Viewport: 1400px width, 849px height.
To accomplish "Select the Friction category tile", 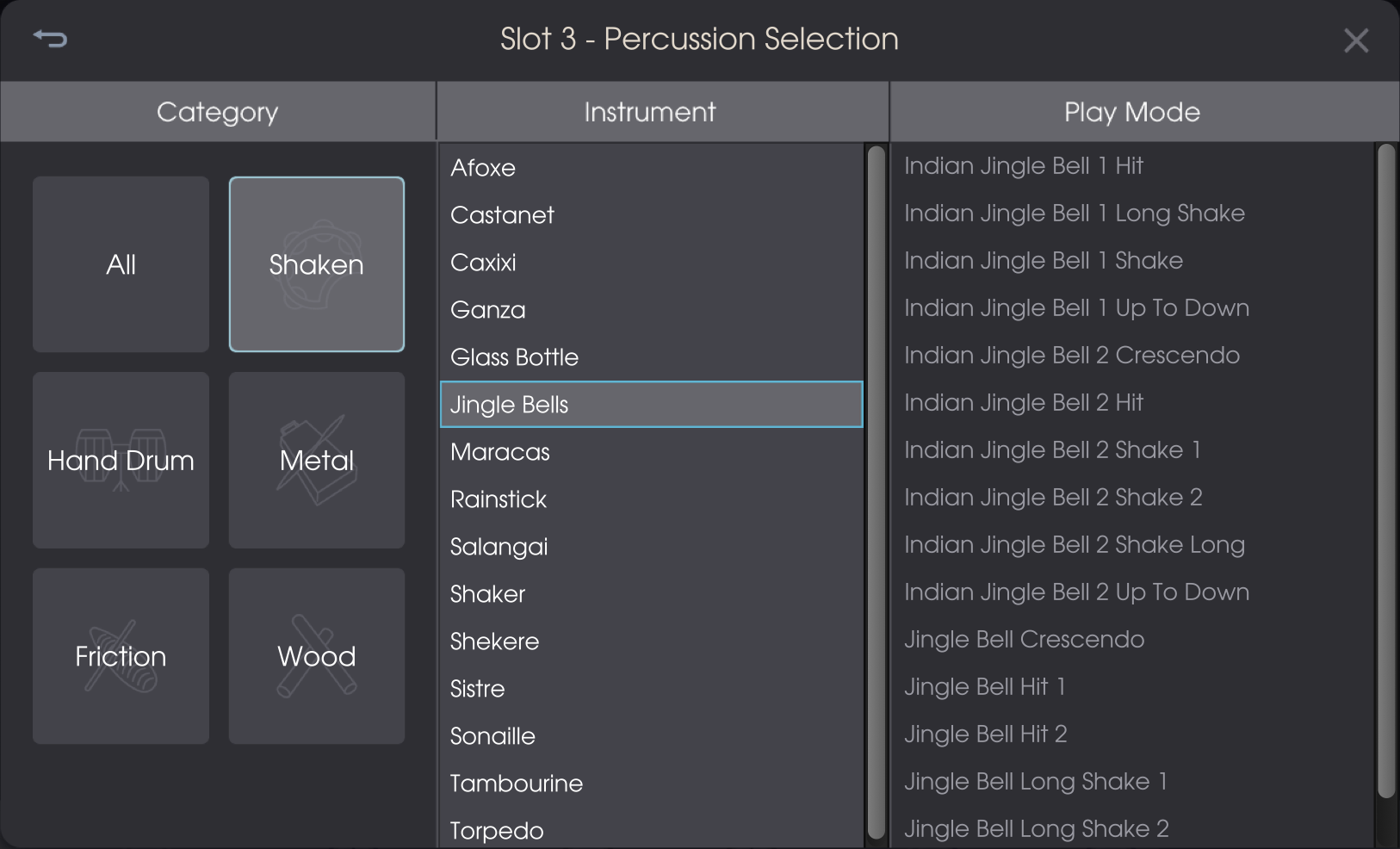I will click(121, 656).
